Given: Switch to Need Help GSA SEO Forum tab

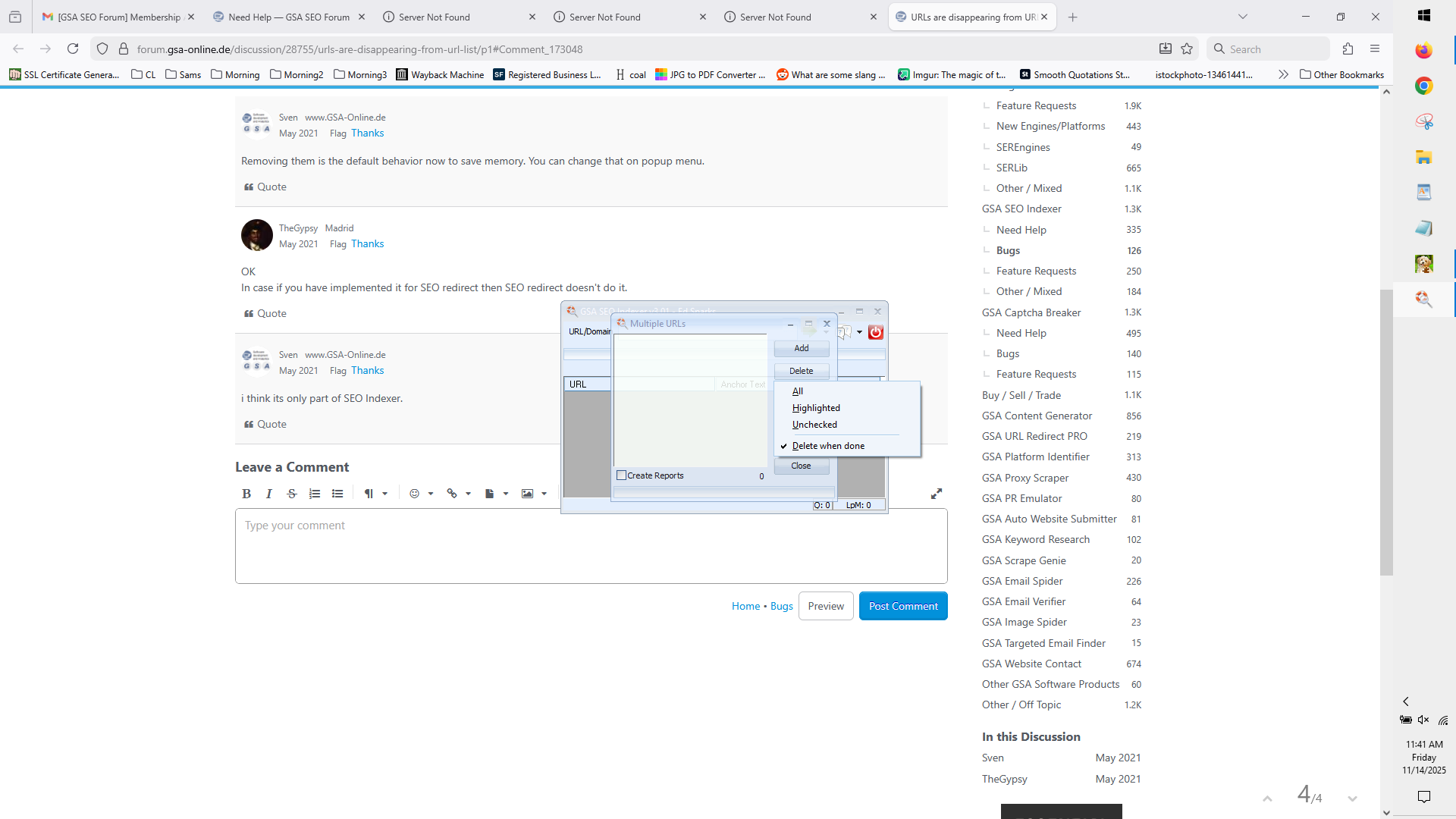Looking at the screenshot, I should pyautogui.click(x=289, y=17).
